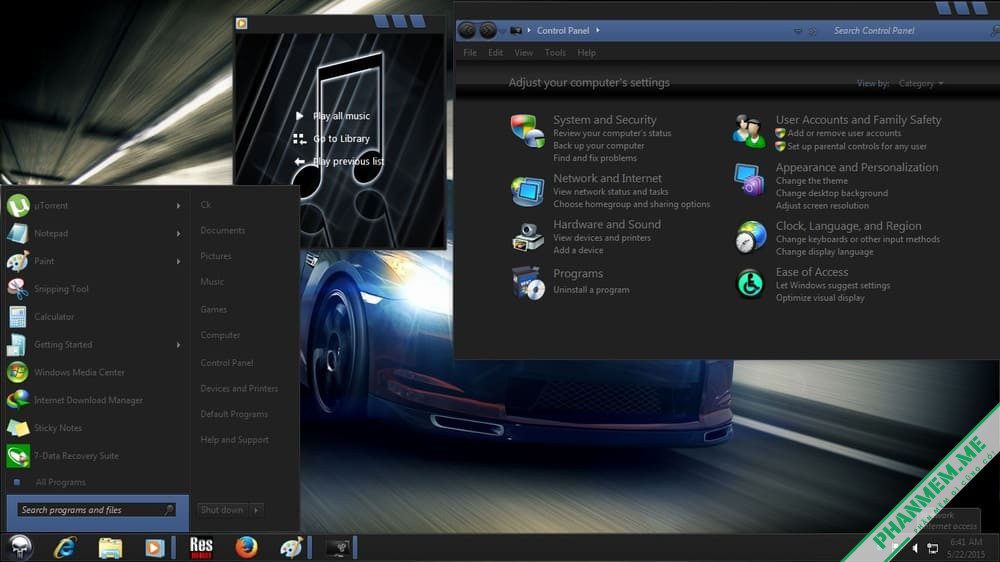Click the User Accounts and Family Safety icon
The width and height of the screenshot is (1000, 562).
click(749, 131)
